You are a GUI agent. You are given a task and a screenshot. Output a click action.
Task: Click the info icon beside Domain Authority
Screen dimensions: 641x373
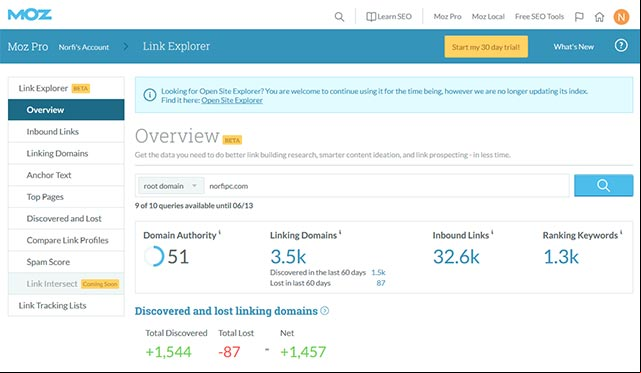click(220, 232)
